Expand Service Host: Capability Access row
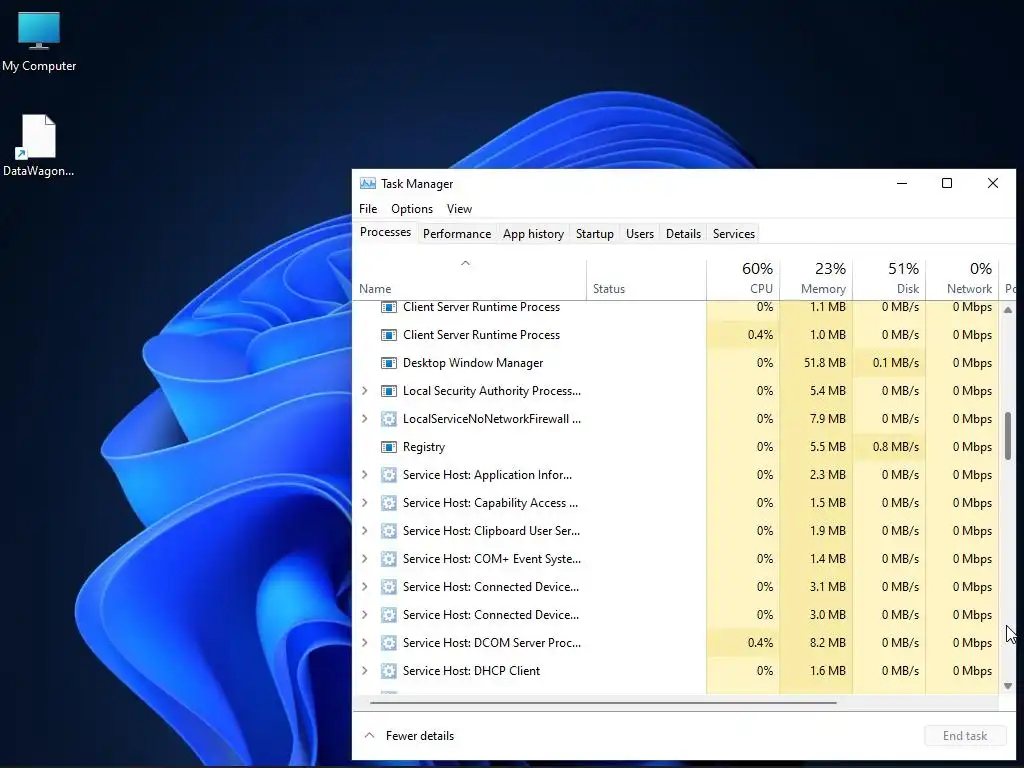Viewport: 1024px width, 768px height. tap(365, 503)
